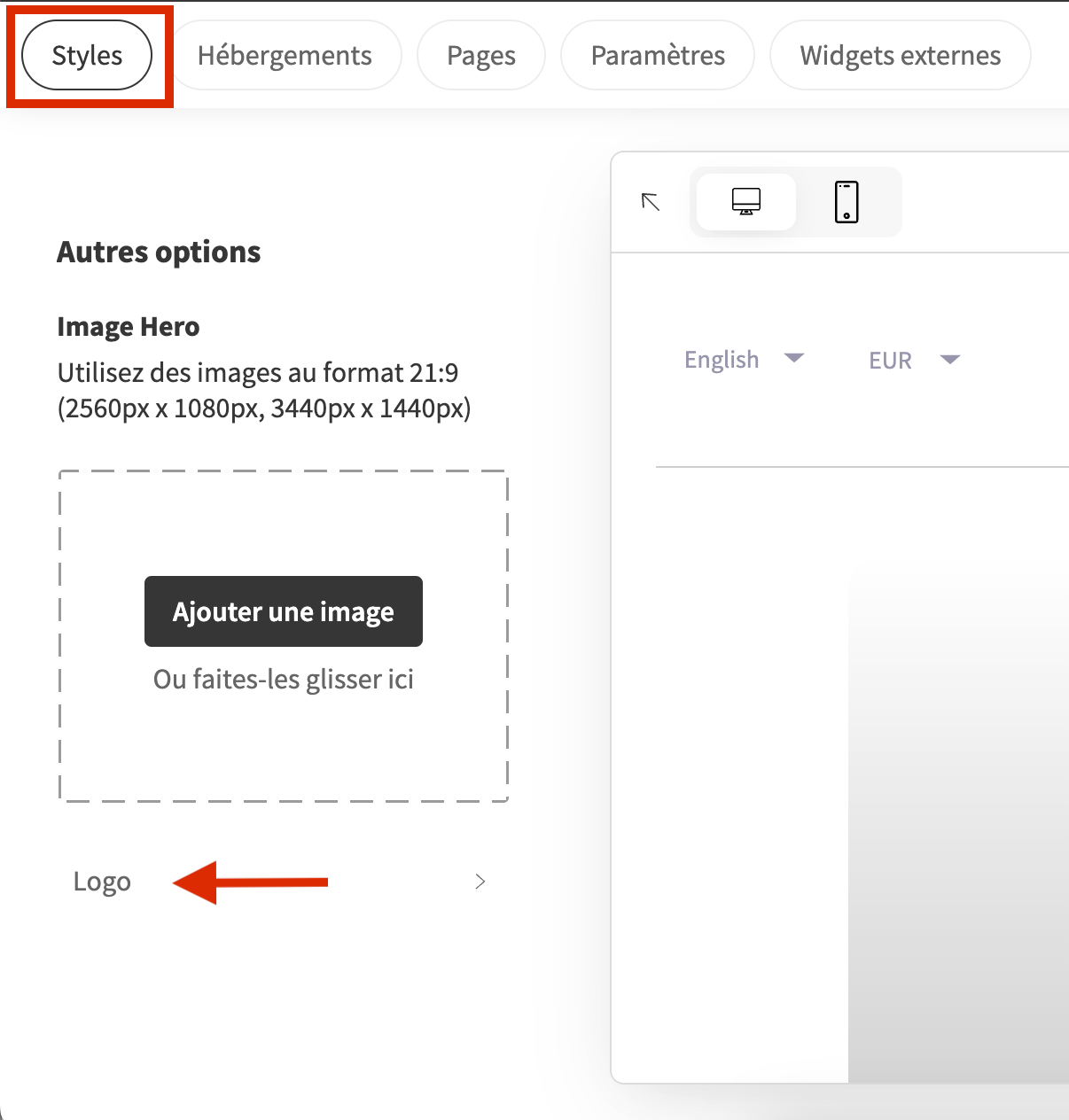The image size is (1069, 1120).
Task: Click the Ajouter une image button
Action: coord(283,611)
